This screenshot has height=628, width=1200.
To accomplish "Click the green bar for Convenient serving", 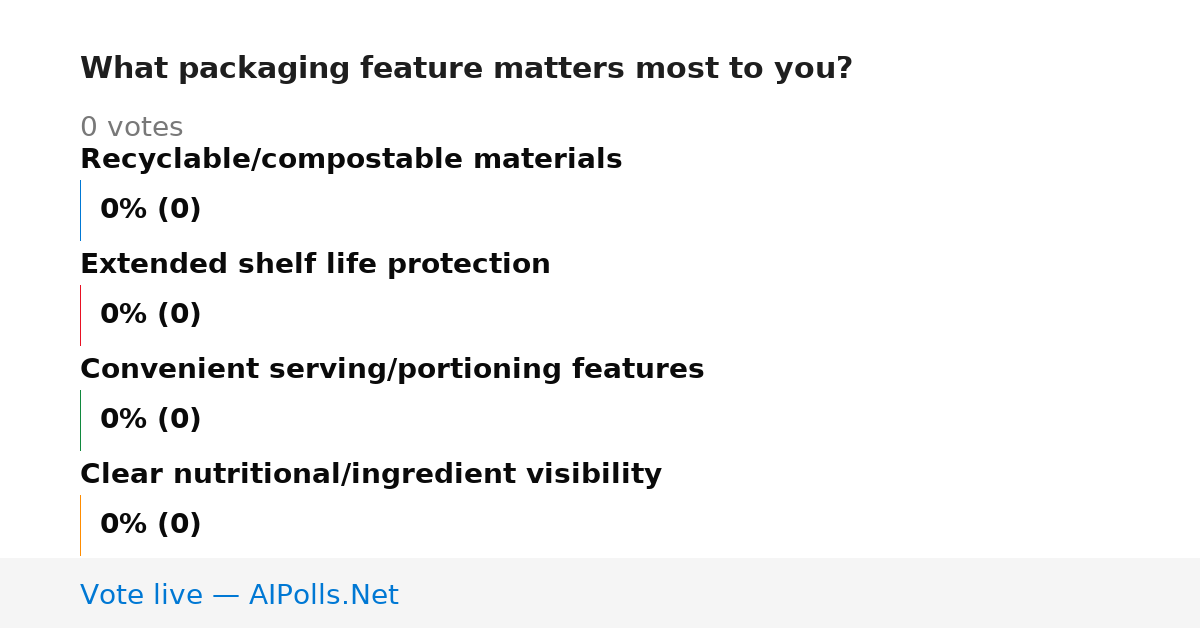I will click(x=80, y=420).
